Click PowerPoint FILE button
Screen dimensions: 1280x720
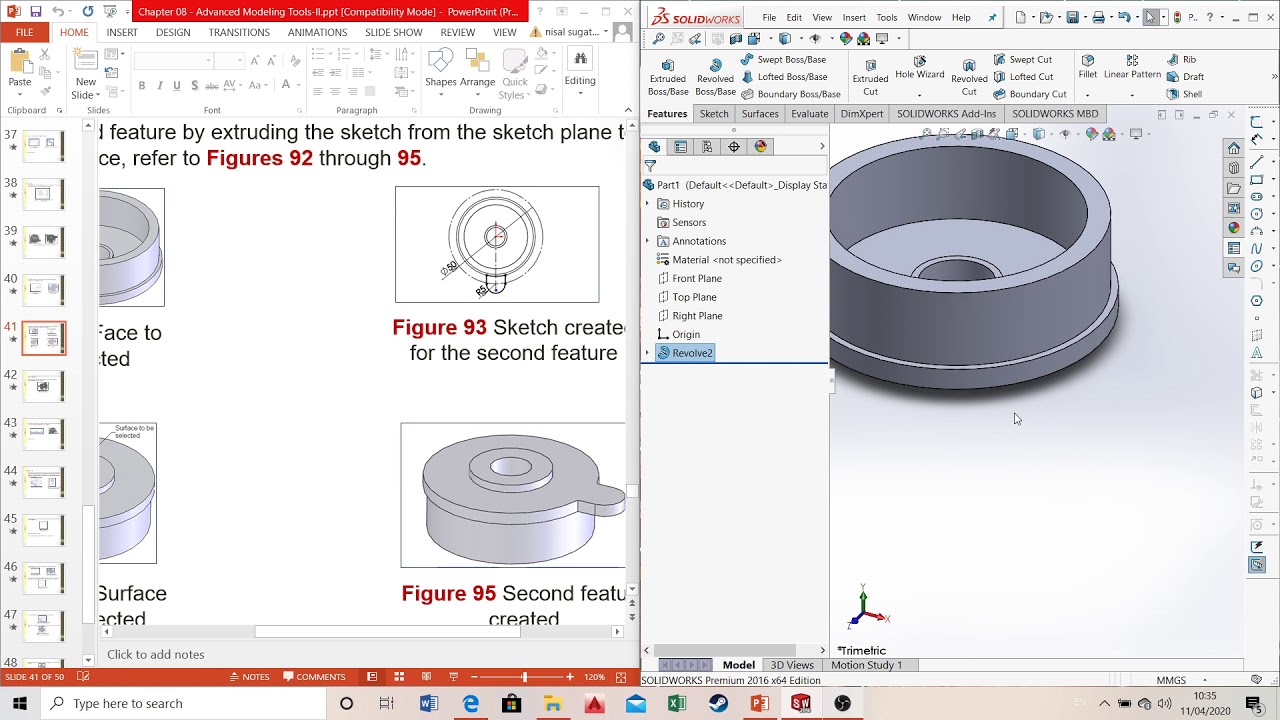point(24,32)
